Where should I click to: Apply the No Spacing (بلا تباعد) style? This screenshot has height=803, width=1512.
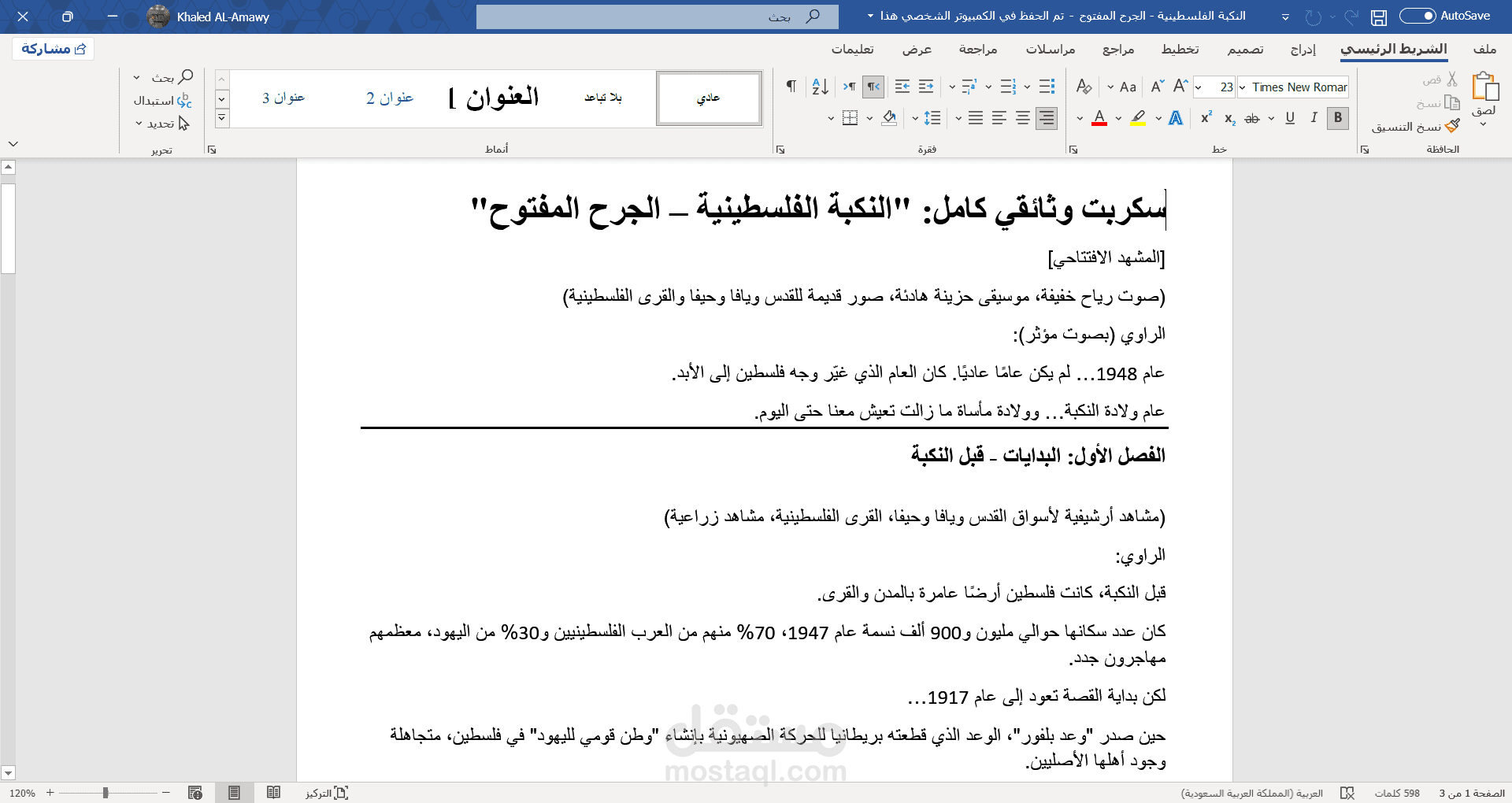tap(603, 98)
